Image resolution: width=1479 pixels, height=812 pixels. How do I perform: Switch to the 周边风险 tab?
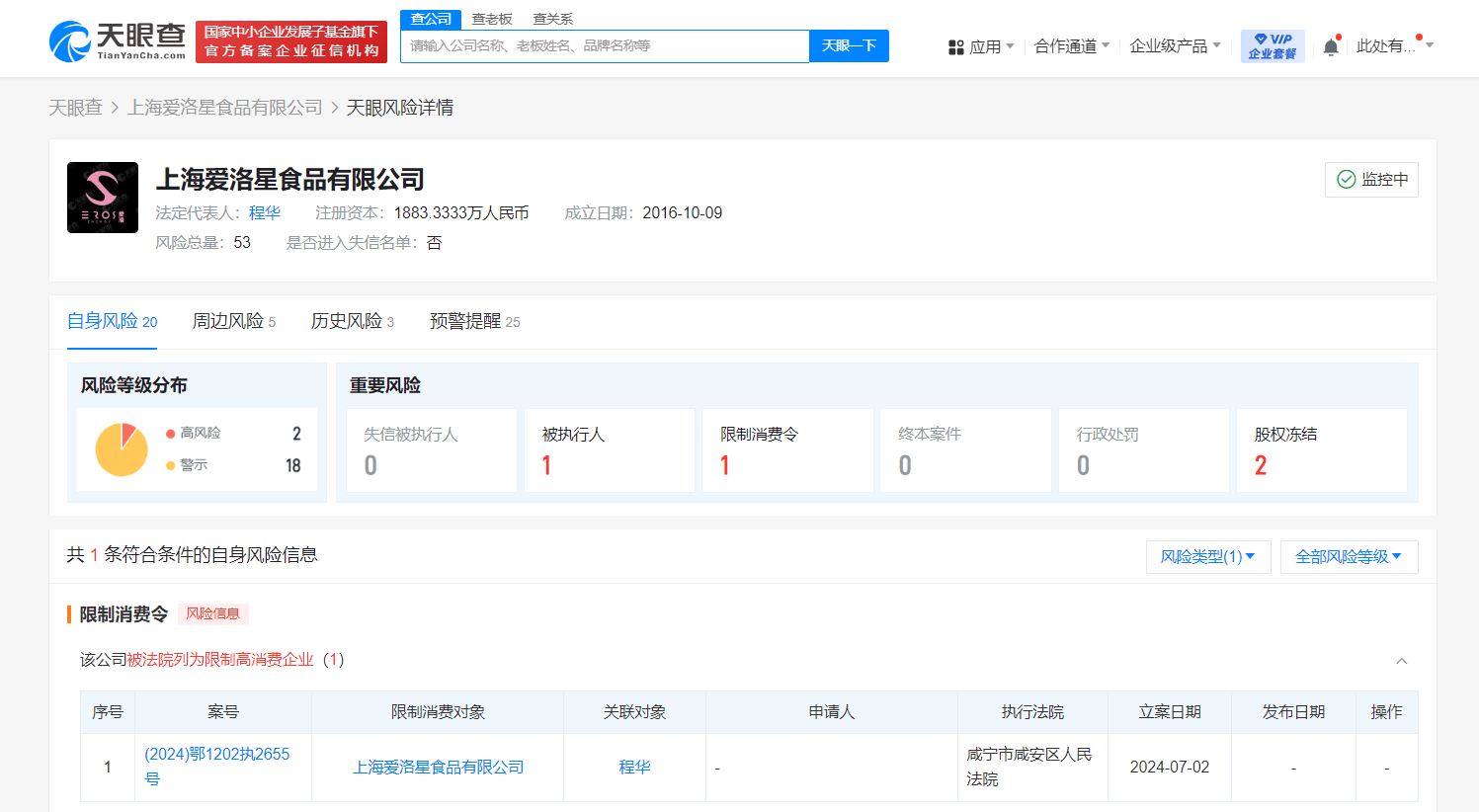234,321
